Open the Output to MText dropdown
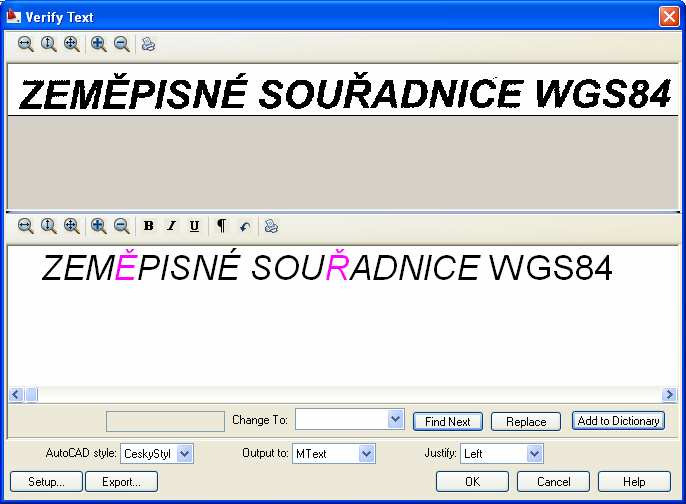The image size is (686, 504). tap(367, 454)
